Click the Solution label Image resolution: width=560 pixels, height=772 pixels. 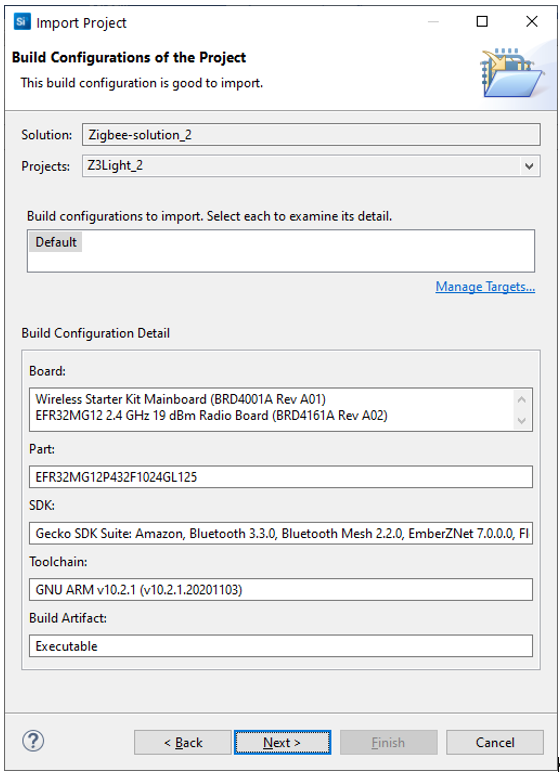47,135
